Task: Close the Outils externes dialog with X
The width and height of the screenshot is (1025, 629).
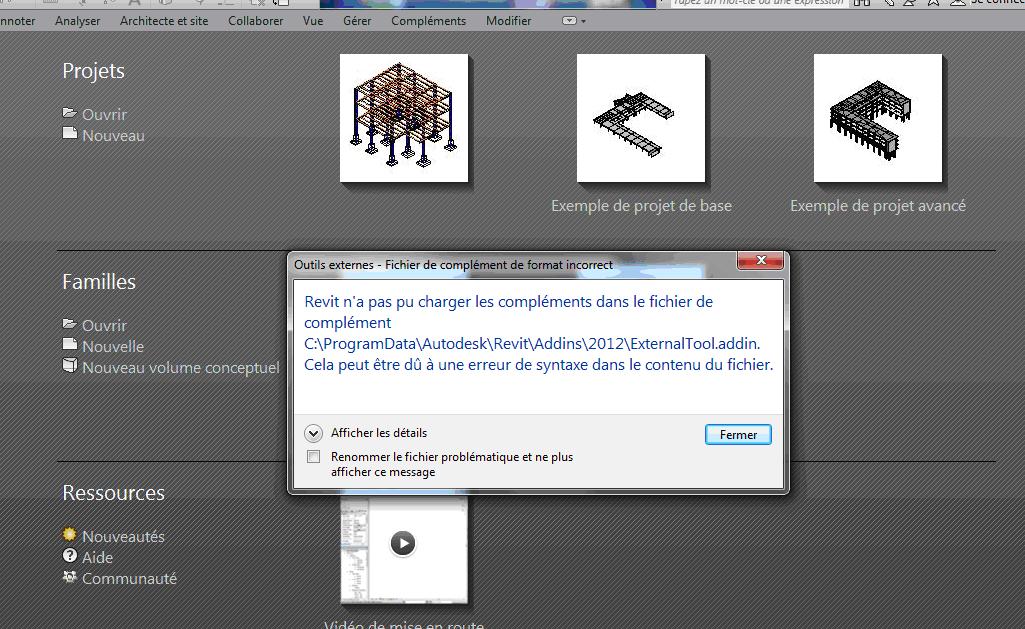Action: (760, 260)
